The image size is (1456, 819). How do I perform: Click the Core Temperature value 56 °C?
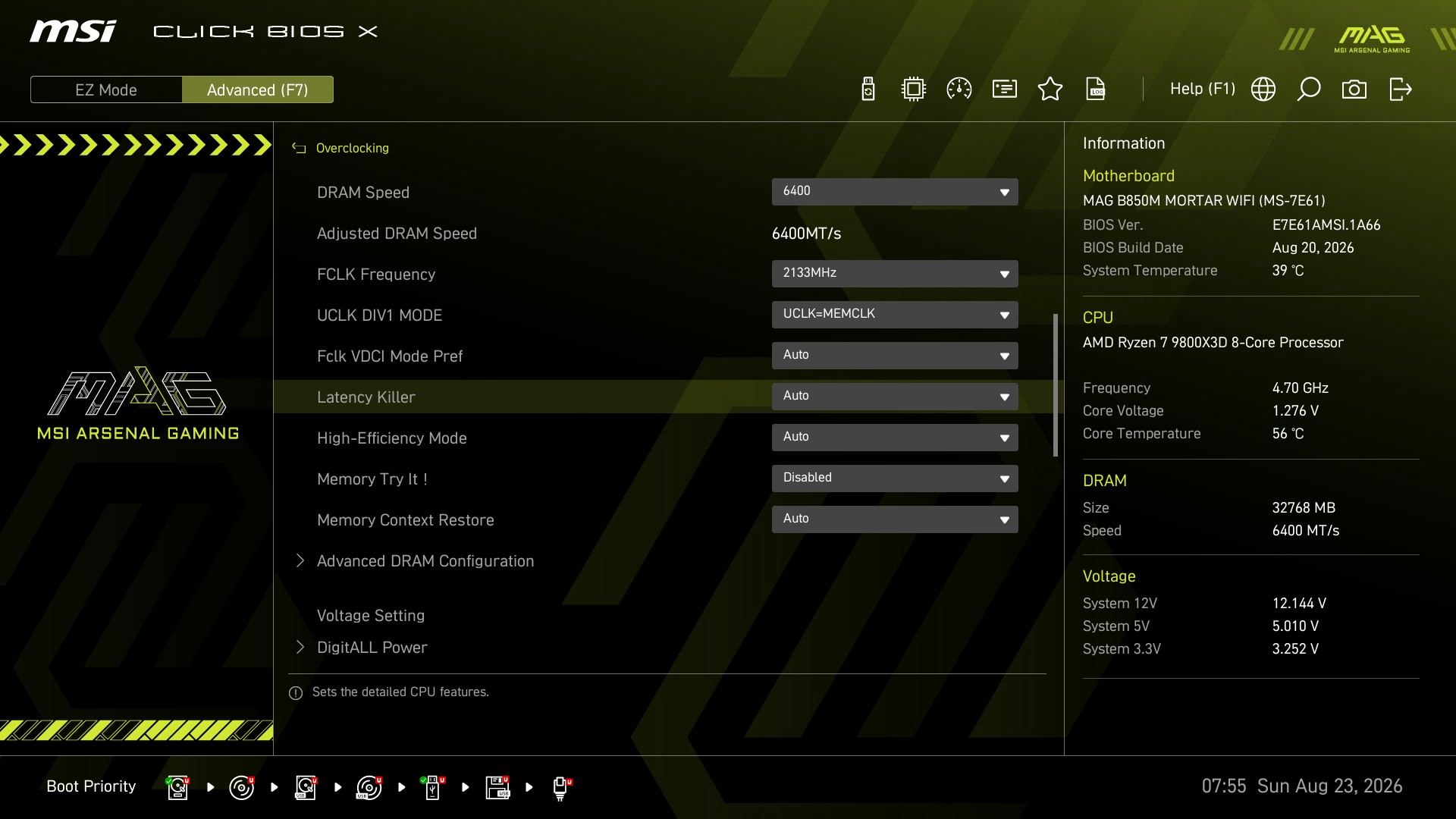click(x=1288, y=434)
